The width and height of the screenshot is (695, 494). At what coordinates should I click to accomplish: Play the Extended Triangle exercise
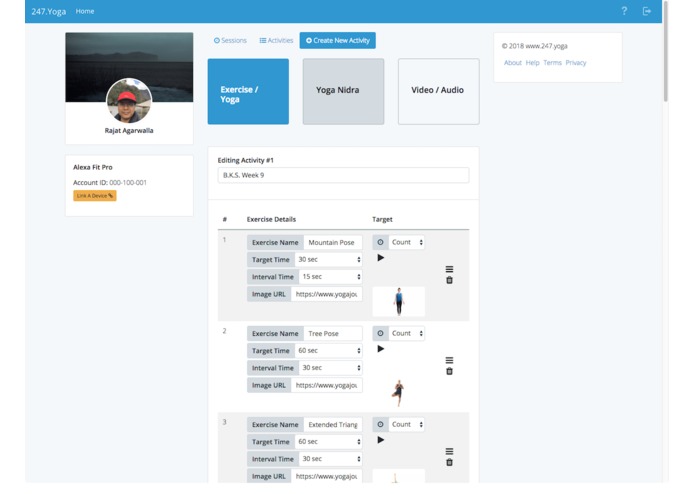(x=380, y=440)
